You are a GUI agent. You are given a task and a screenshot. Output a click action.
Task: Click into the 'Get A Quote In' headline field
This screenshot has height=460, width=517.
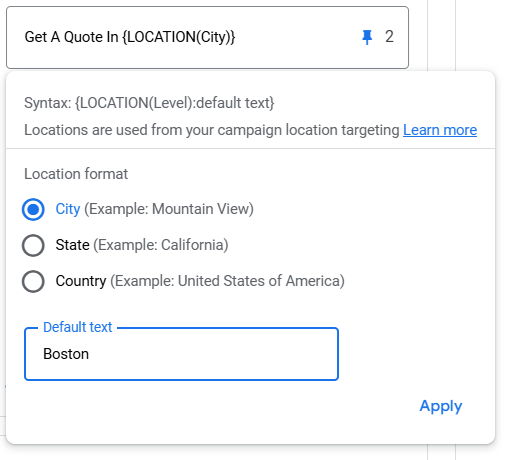click(x=207, y=37)
